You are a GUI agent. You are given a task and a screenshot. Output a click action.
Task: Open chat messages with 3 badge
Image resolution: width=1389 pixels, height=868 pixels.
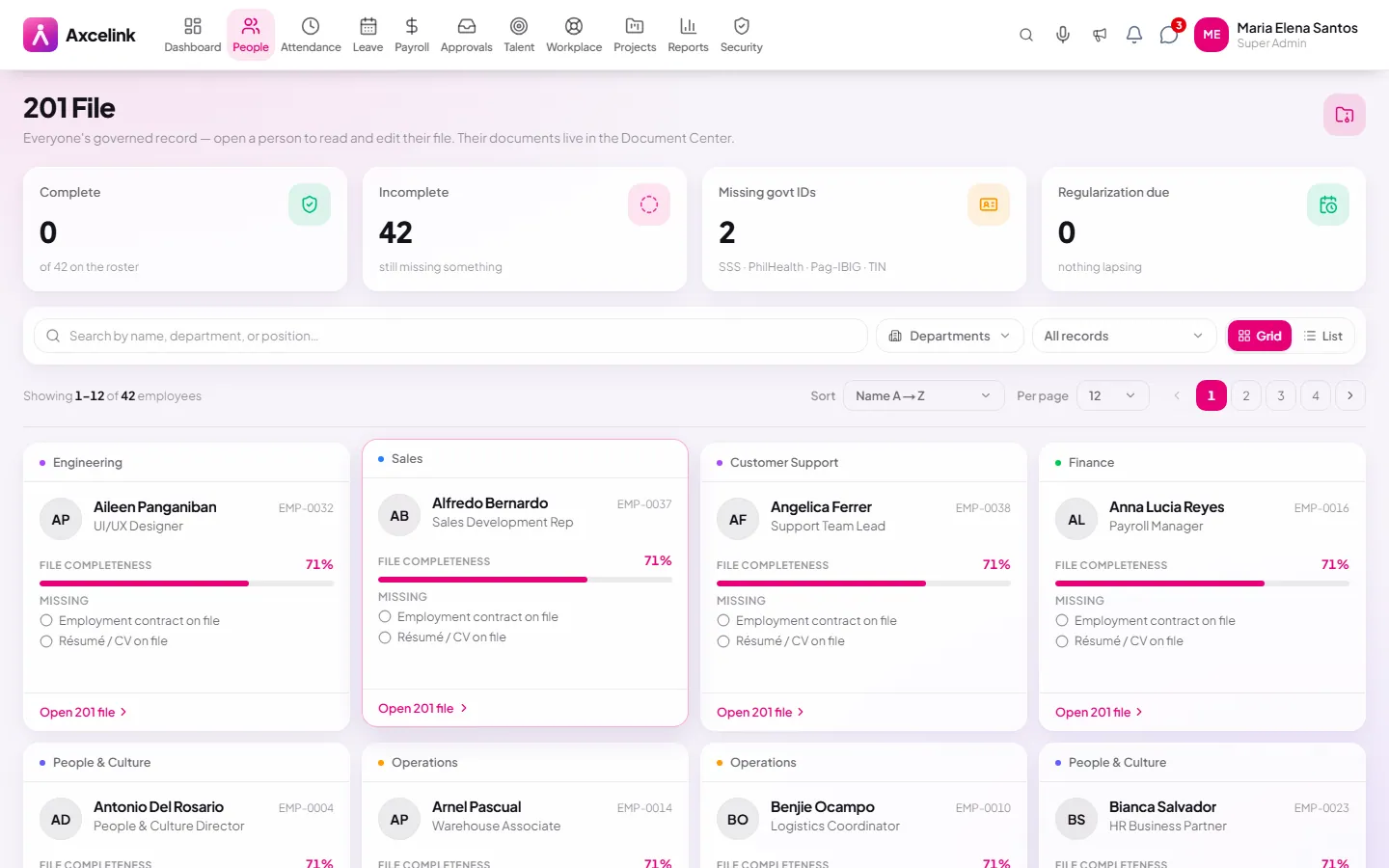(x=1169, y=35)
